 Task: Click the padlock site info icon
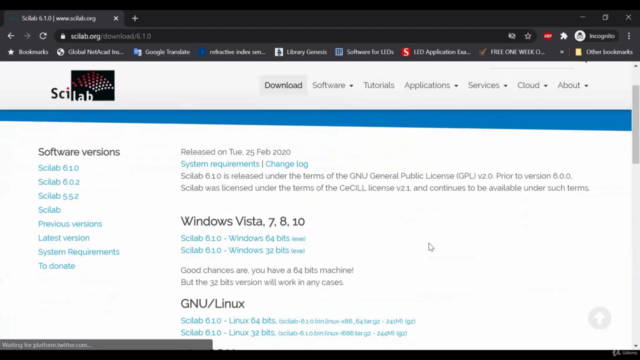click(62, 36)
